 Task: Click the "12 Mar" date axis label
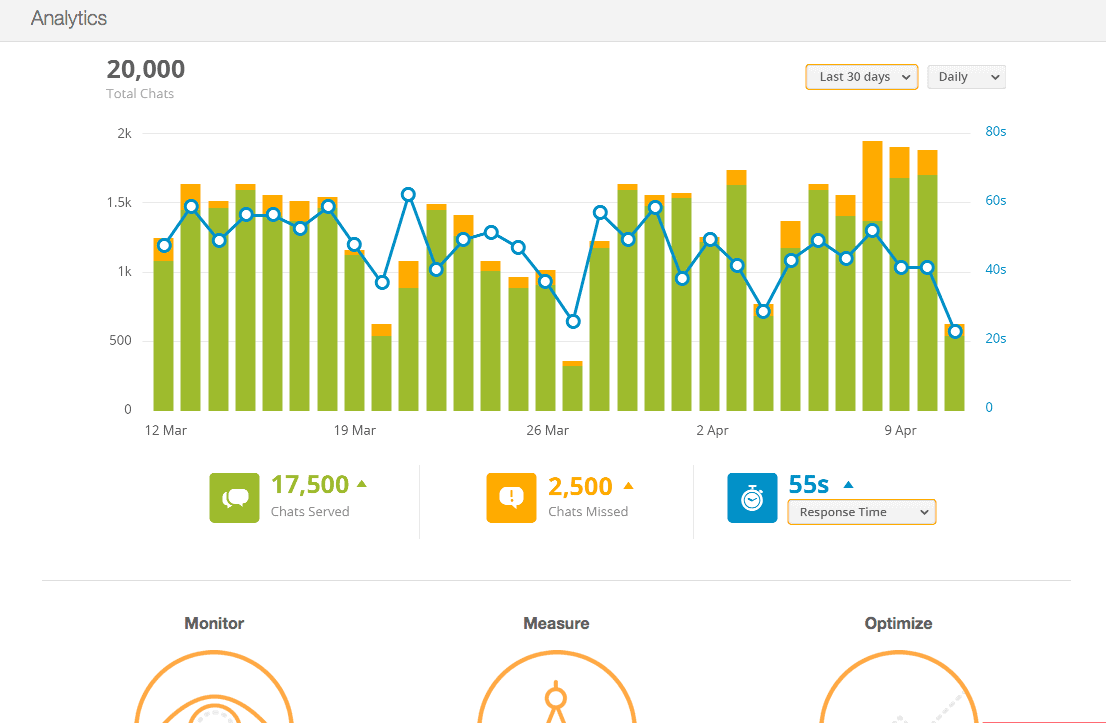166,430
